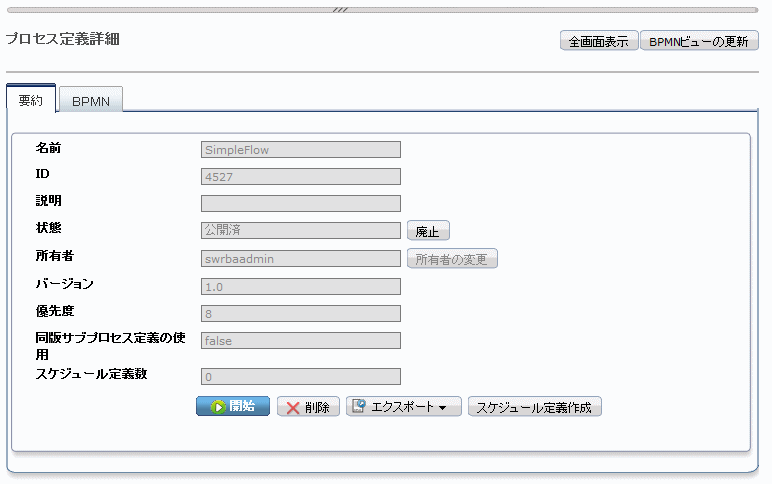This screenshot has width=772, height=484.
Task: Click the スケジュール定義数 label
Action: (91, 374)
